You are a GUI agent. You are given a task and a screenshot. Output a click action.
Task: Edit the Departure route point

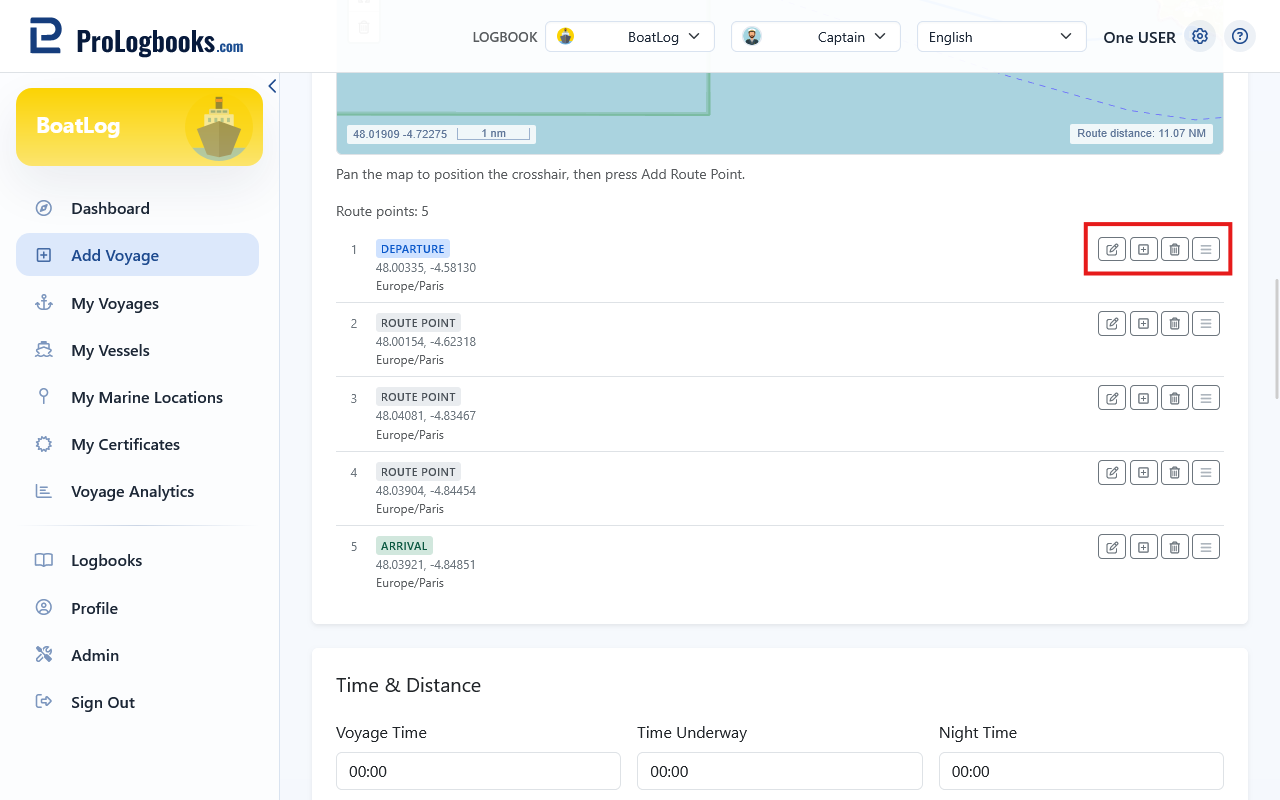[x=1112, y=249]
